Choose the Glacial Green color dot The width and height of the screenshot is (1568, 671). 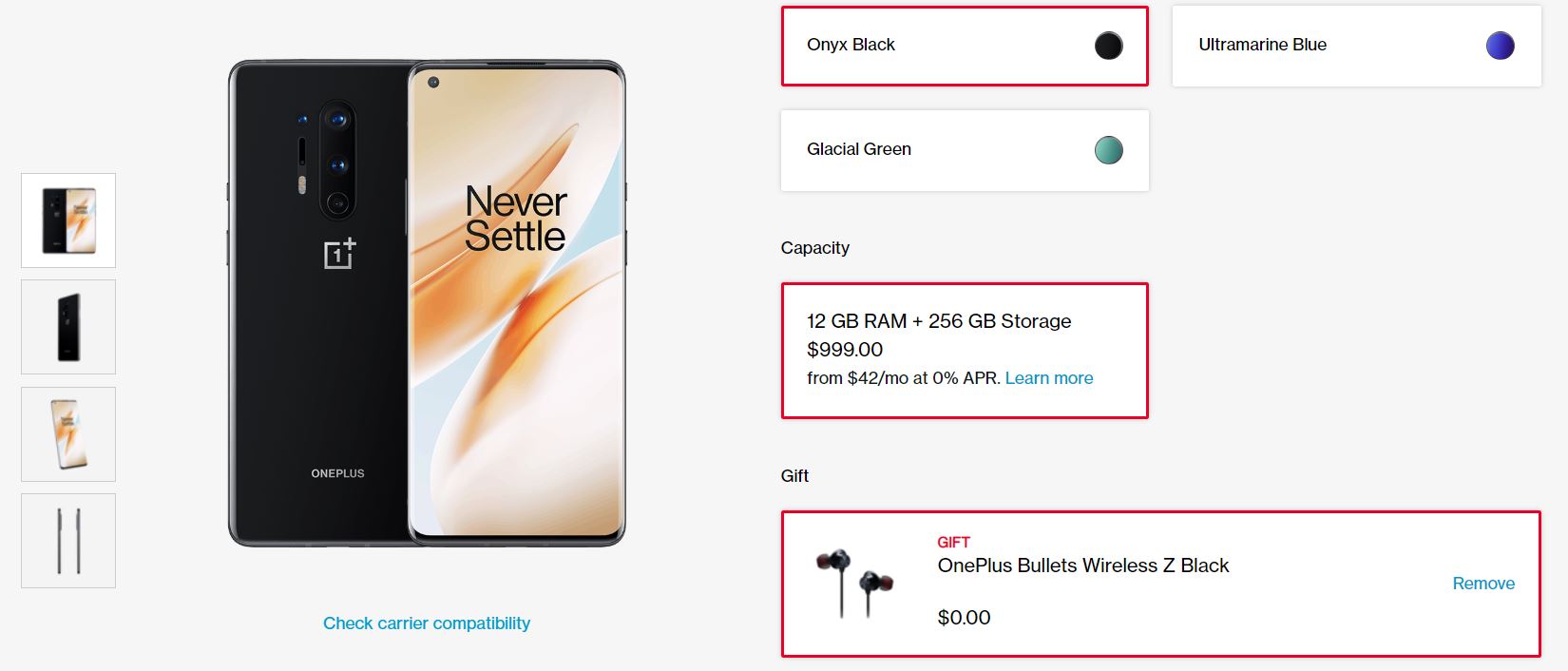(1108, 150)
